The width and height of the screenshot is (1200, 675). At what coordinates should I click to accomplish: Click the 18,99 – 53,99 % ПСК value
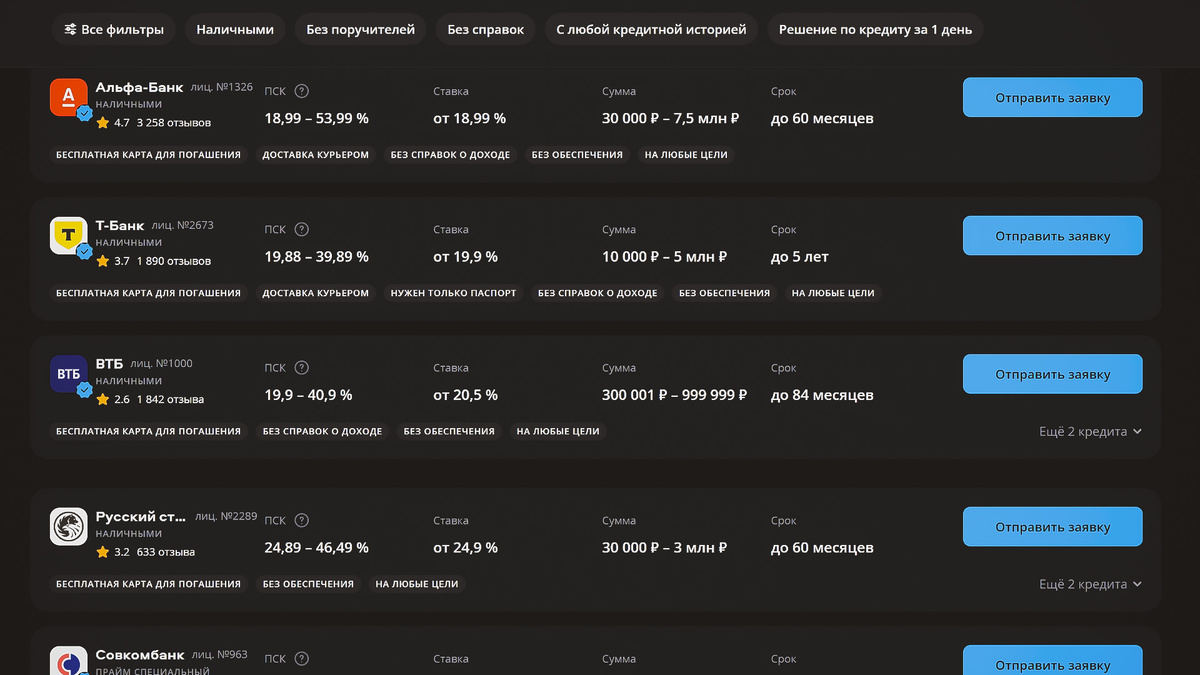(317, 118)
